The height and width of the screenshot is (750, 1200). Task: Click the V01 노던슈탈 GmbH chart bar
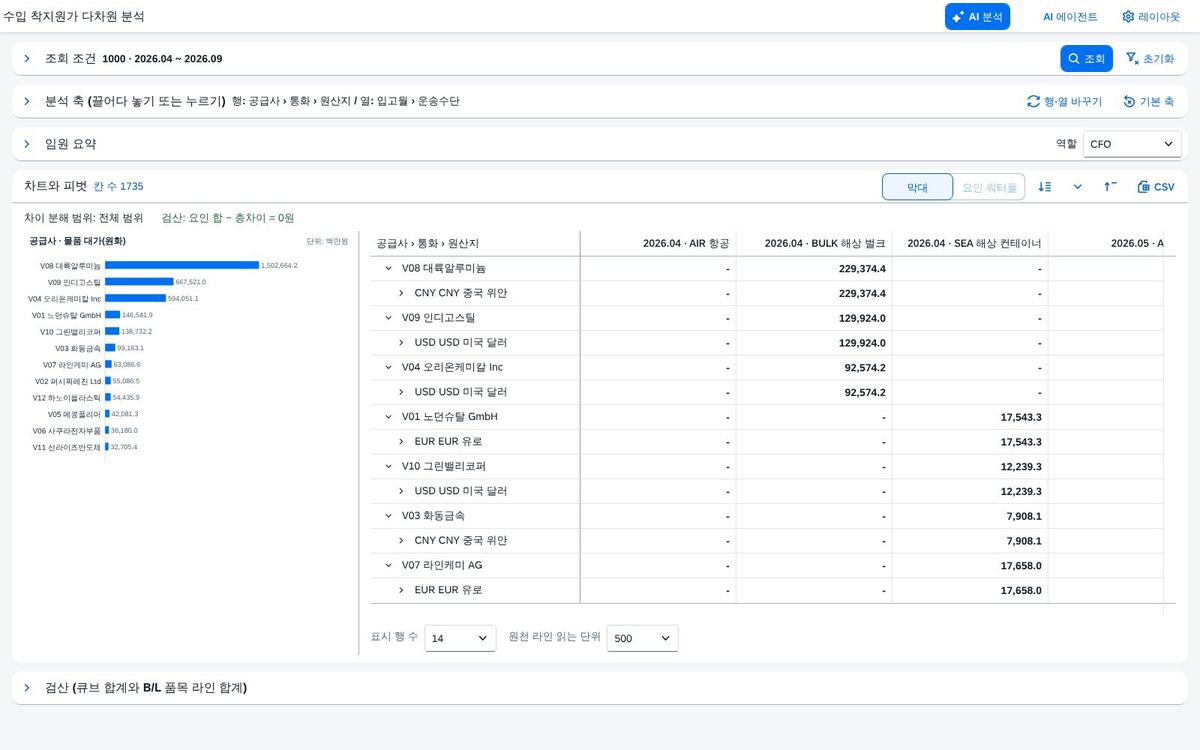(112, 315)
